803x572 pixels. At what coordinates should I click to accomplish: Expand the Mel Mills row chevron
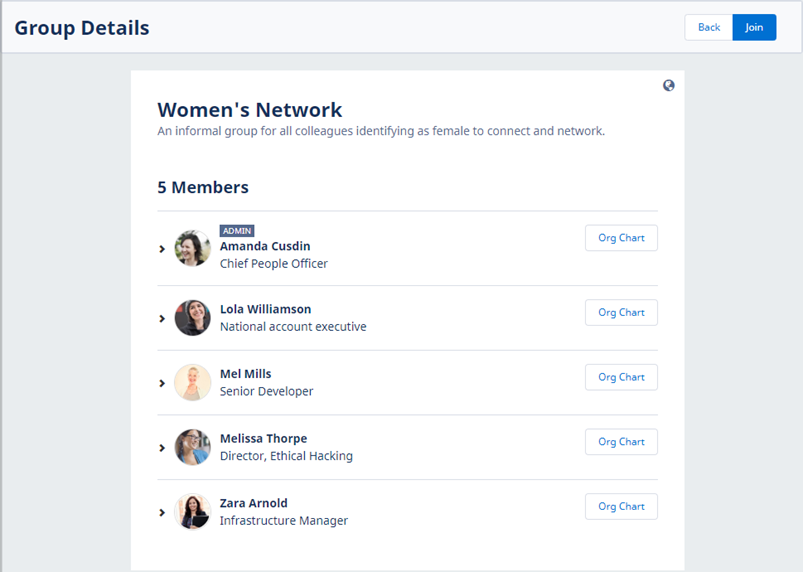point(162,383)
